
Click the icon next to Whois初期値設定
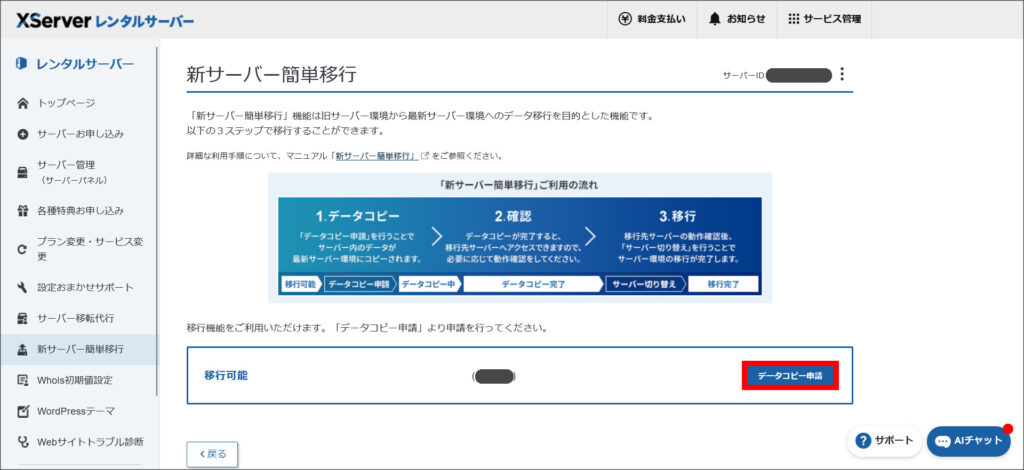[x=23, y=380]
